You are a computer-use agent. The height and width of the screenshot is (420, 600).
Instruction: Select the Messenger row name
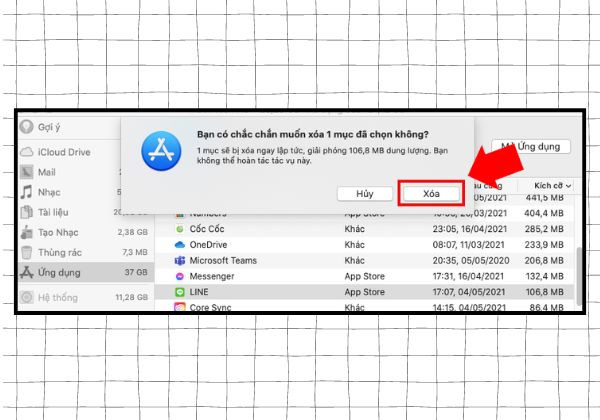pyautogui.click(x=212, y=276)
